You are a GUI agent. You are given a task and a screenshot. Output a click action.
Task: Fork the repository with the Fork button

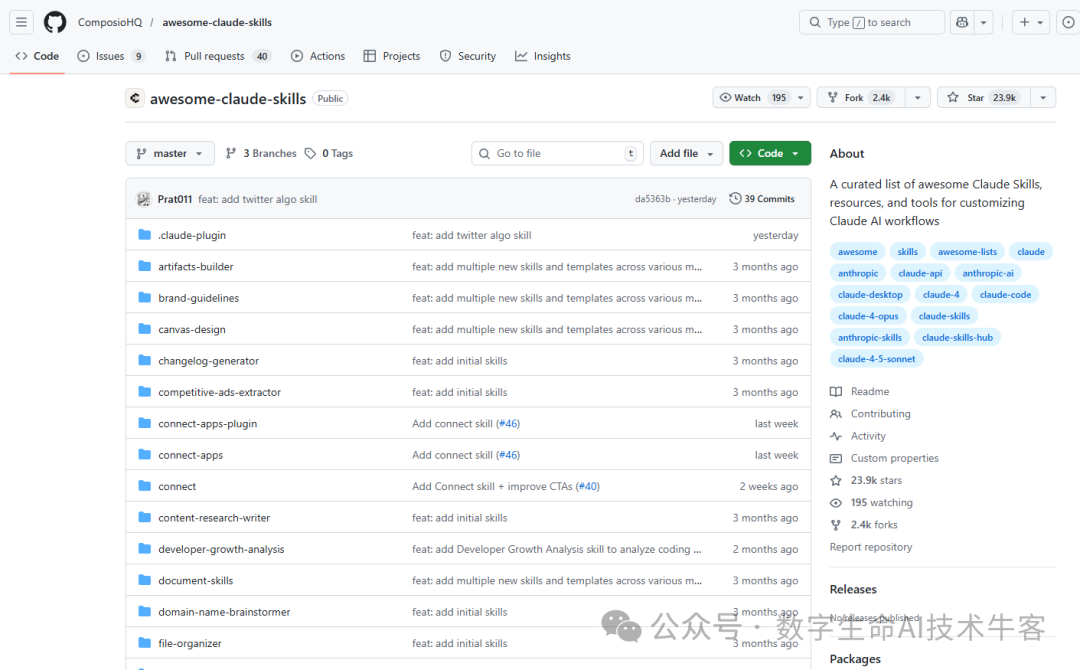pos(862,98)
